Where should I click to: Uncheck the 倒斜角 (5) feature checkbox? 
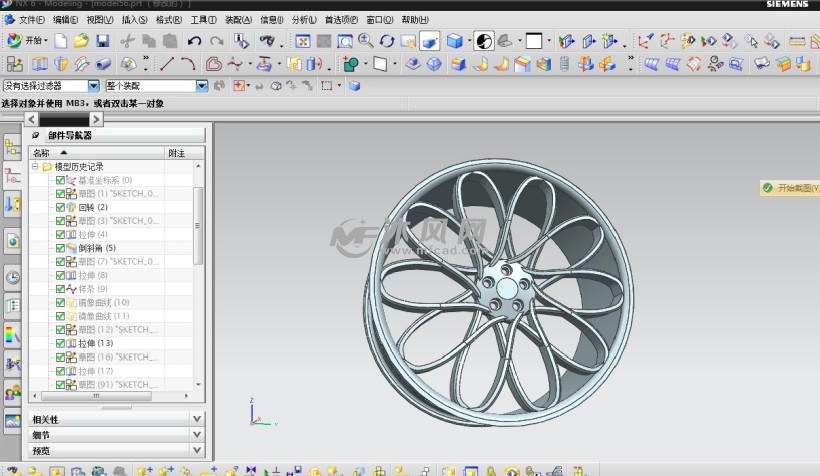(x=60, y=248)
